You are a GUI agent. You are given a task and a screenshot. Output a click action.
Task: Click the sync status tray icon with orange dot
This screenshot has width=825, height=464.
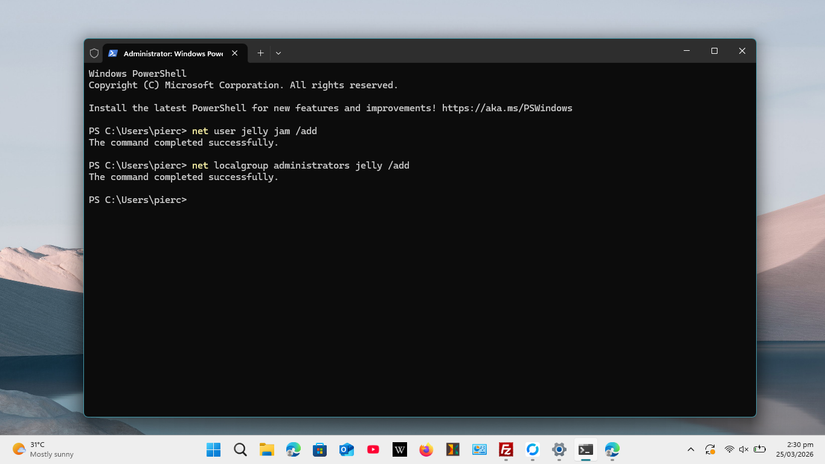[x=710, y=449]
